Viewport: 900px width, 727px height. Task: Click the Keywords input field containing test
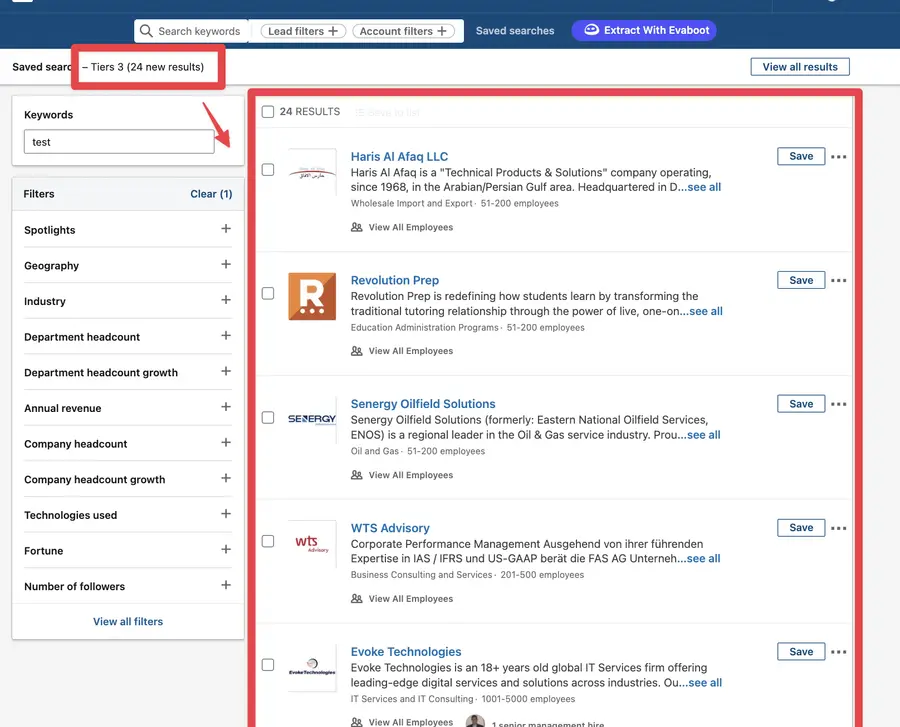pyautogui.click(x=118, y=141)
